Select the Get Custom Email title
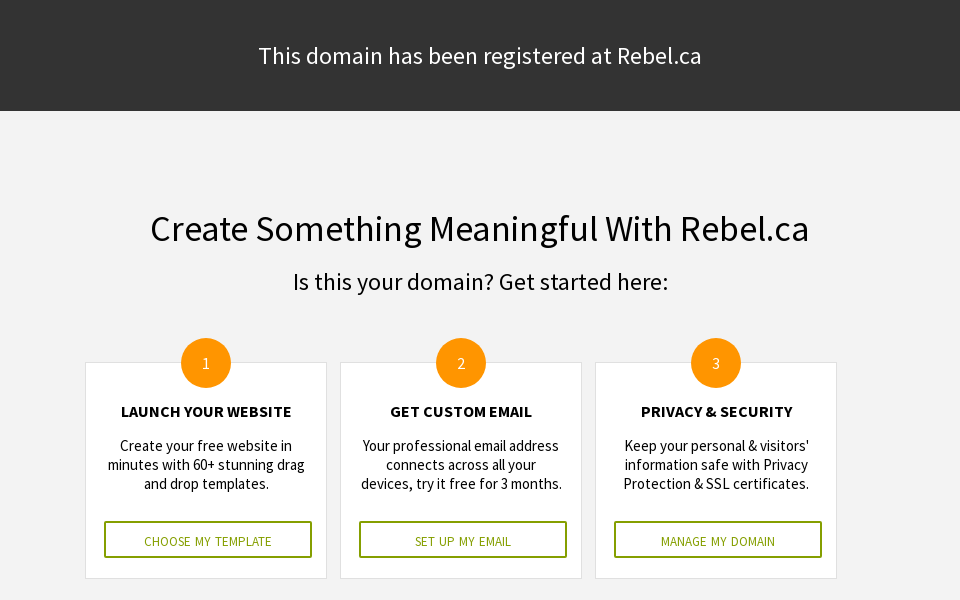The width and height of the screenshot is (960, 600). click(461, 412)
